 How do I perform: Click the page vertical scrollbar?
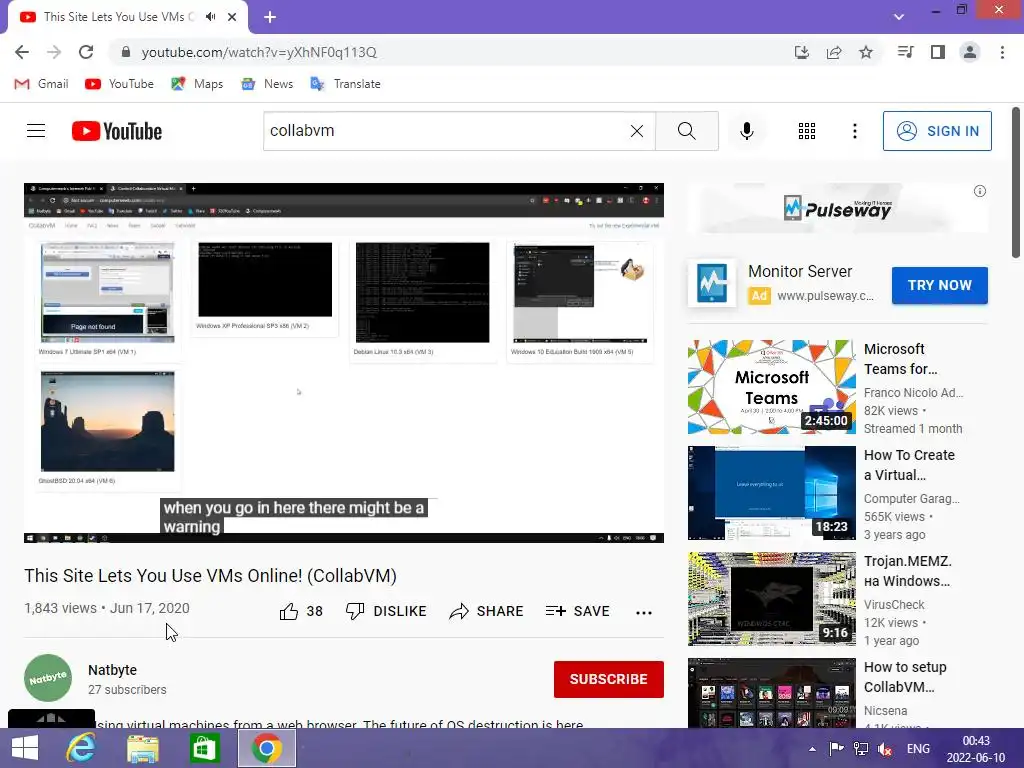tap(1016, 183)
